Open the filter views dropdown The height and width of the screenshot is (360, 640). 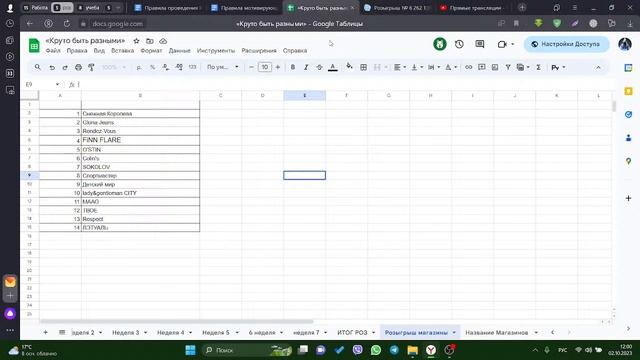pyautogui.click(x=523, y=67)
